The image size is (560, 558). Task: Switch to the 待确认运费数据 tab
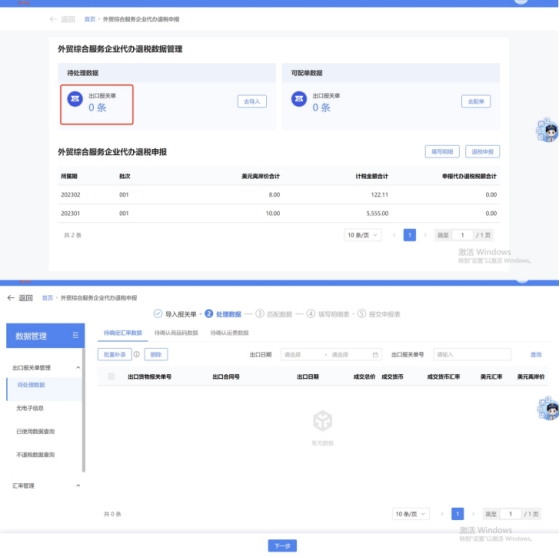click(229, 333)
